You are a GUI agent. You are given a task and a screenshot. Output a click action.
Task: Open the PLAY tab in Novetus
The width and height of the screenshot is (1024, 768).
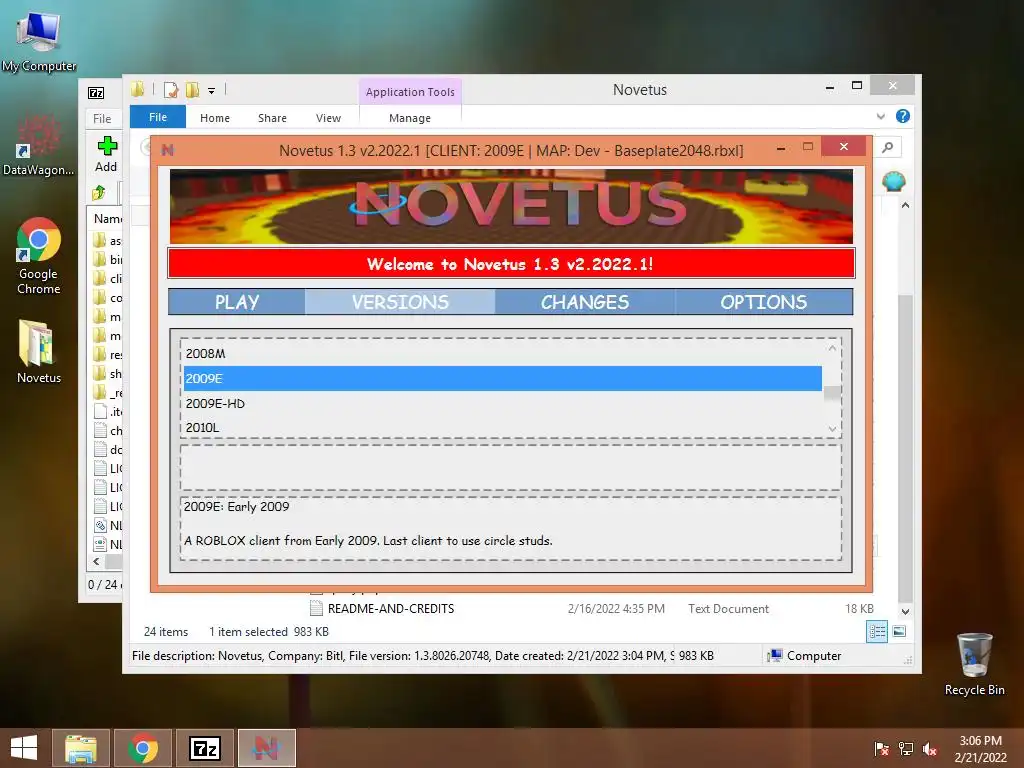point(237,302)
